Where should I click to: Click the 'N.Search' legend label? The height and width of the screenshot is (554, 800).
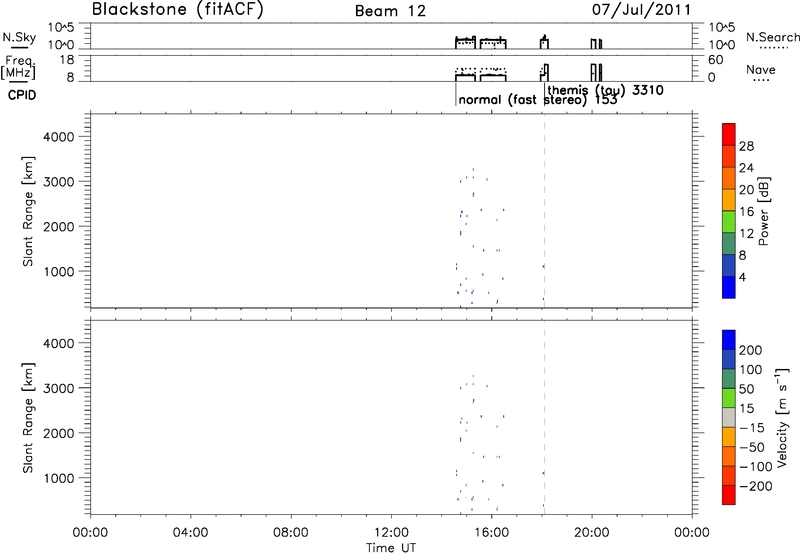point(773,37)
